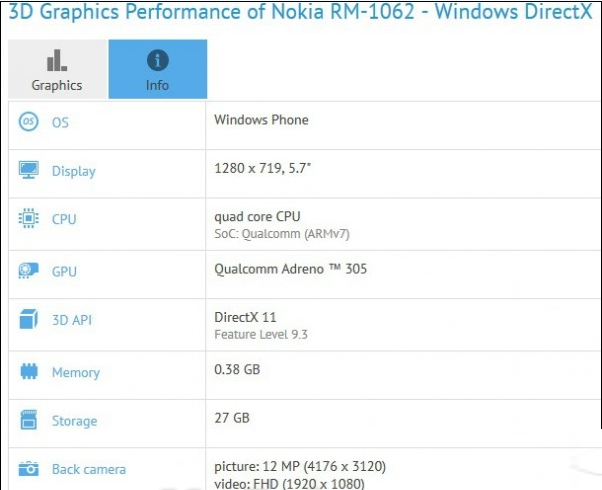The width and height of the screenshot is (602, 490).
Task: Click Feature Level 9.3 text
Action: (261, 334)
